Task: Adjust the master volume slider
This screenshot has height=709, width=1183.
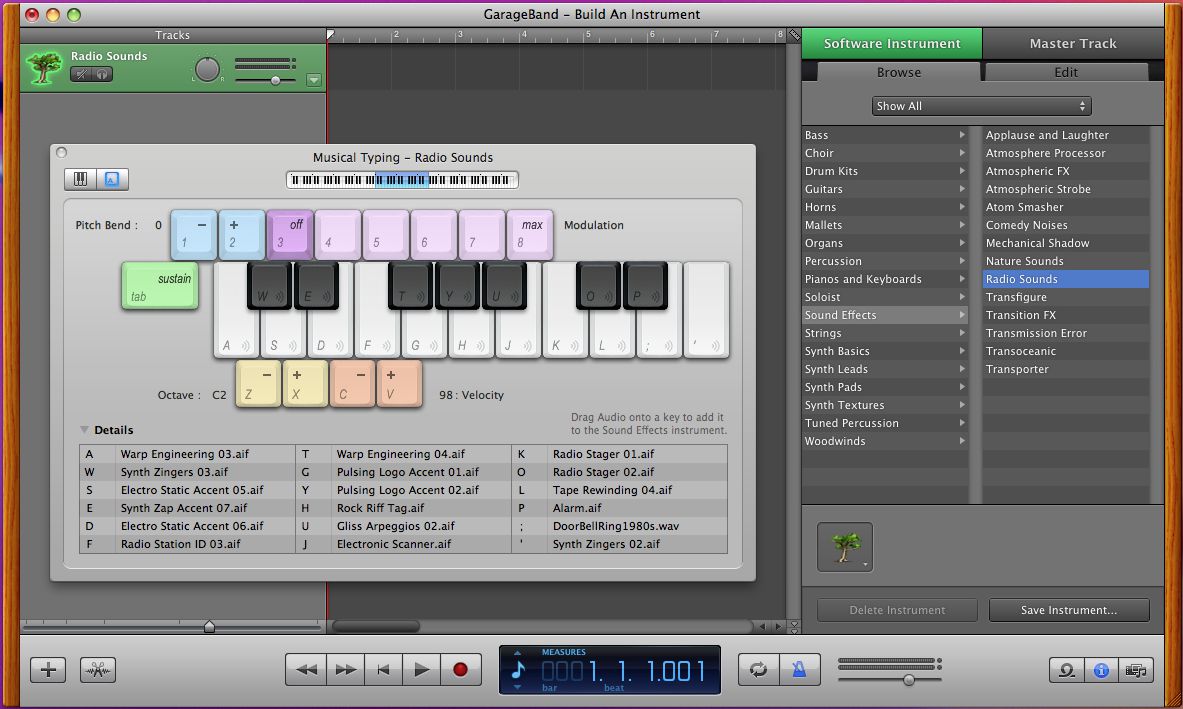Action: (909, 680)
